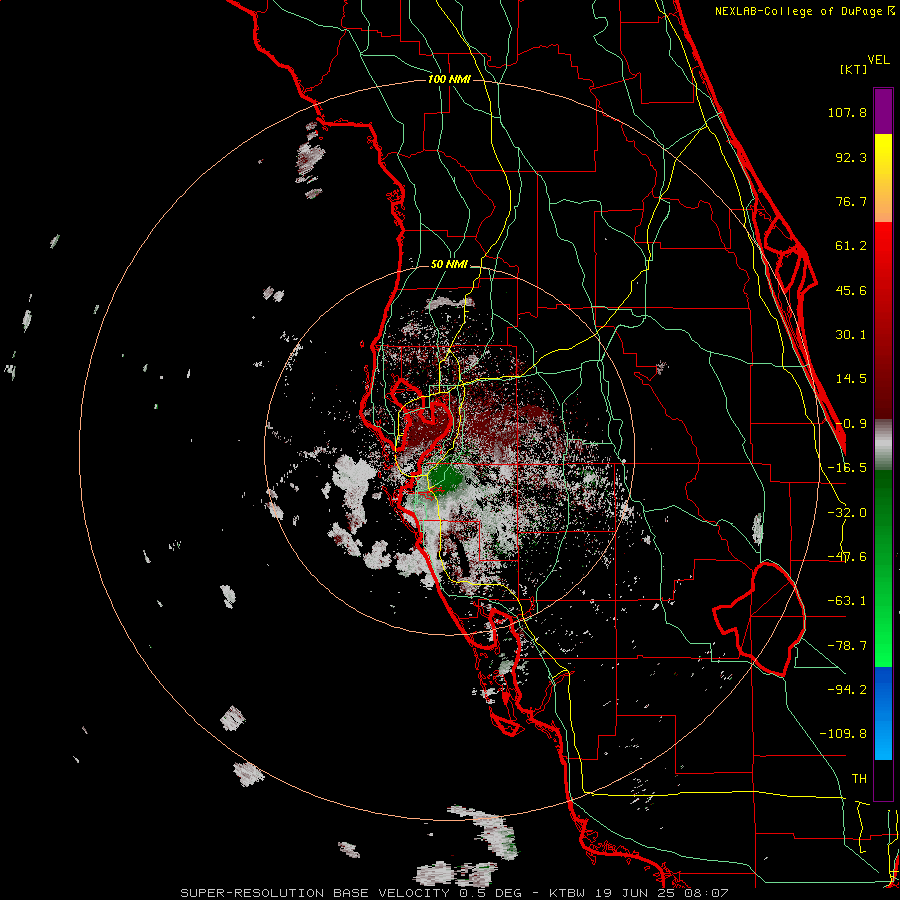This screenshot has width=900, height=900.
Task: Click the red-outlined Lake Okeechobee shape
Action: (x=759, y=619)
